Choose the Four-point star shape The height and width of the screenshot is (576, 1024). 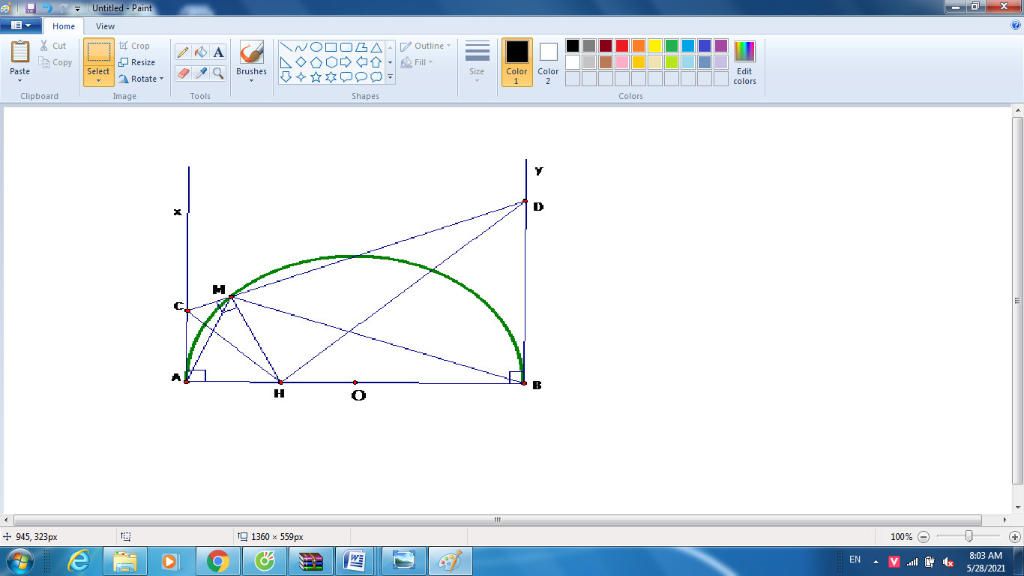coord(300,77)
